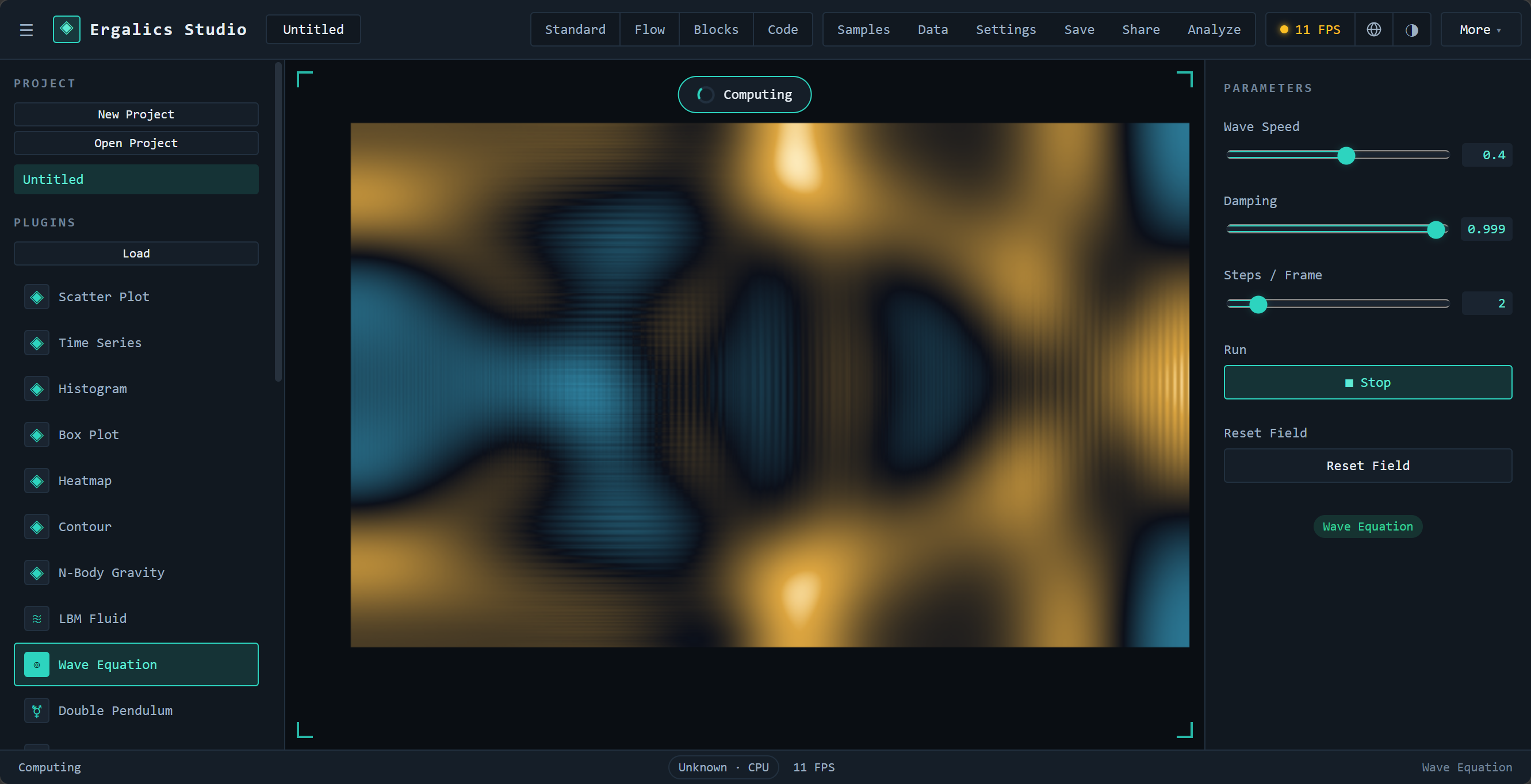Open the Analyze menu

1214,30
